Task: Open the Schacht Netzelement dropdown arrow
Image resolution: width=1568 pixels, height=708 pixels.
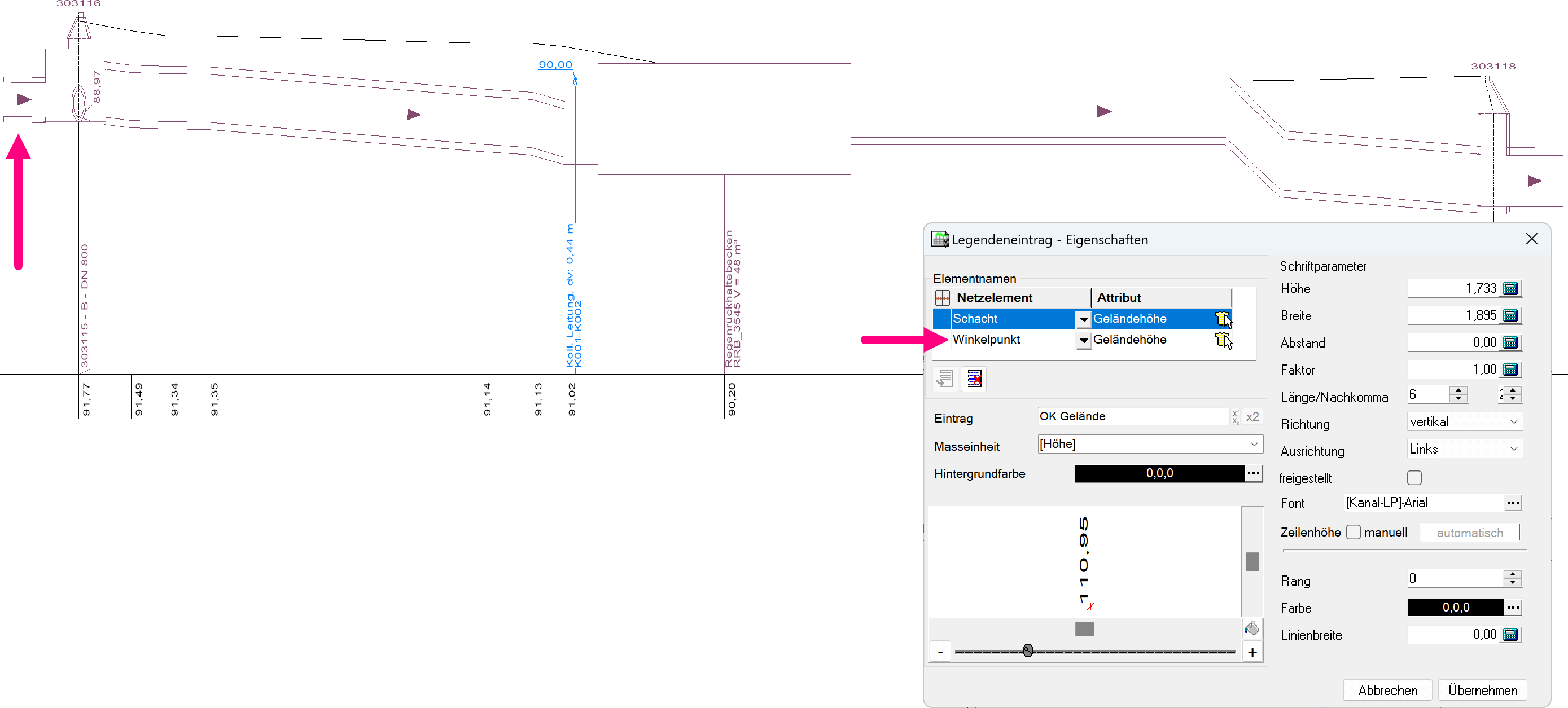Action: (1084, 319)
